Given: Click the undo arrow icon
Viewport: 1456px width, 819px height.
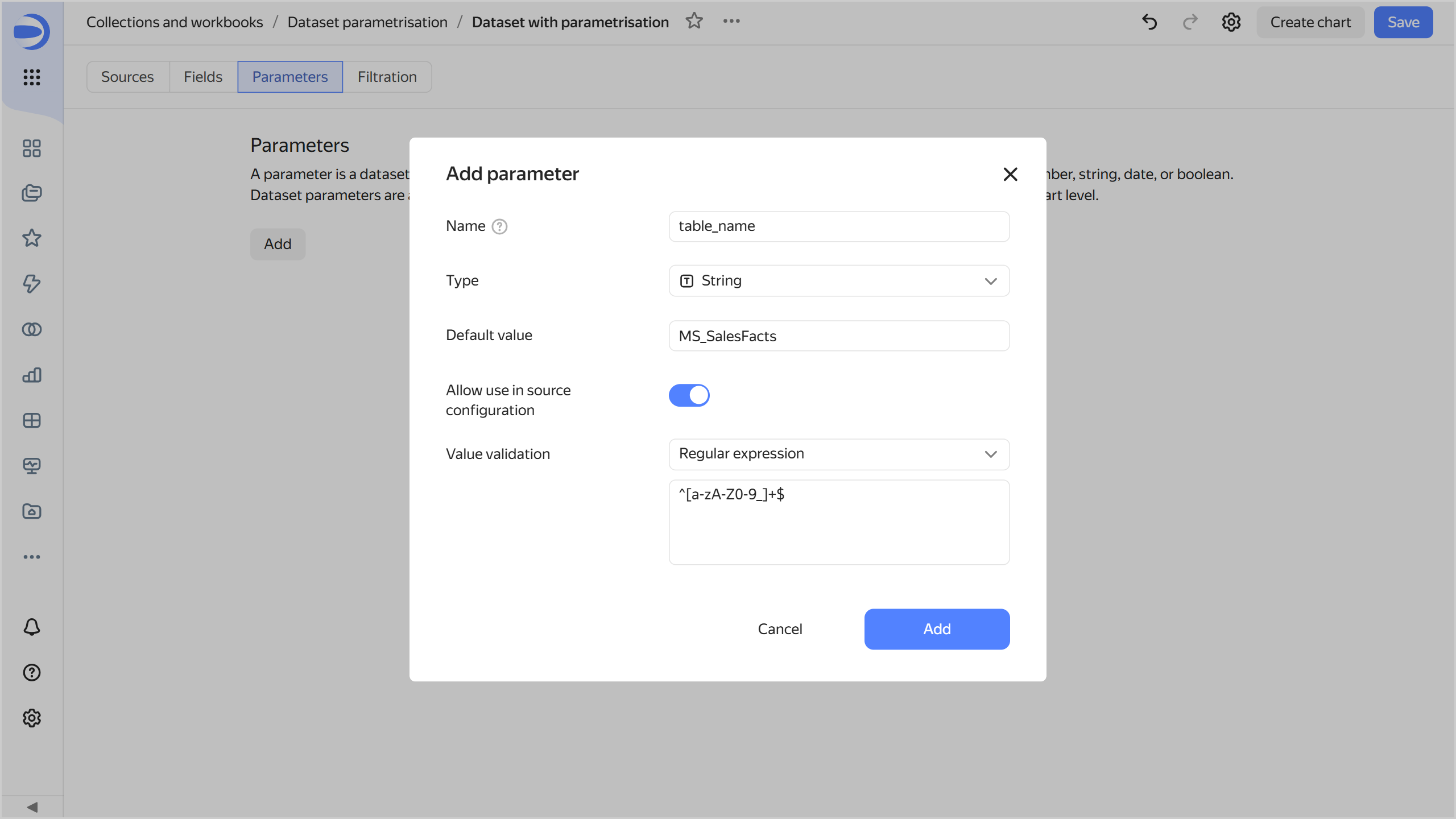Looking at the screenshot, I should coord(1149,22).
